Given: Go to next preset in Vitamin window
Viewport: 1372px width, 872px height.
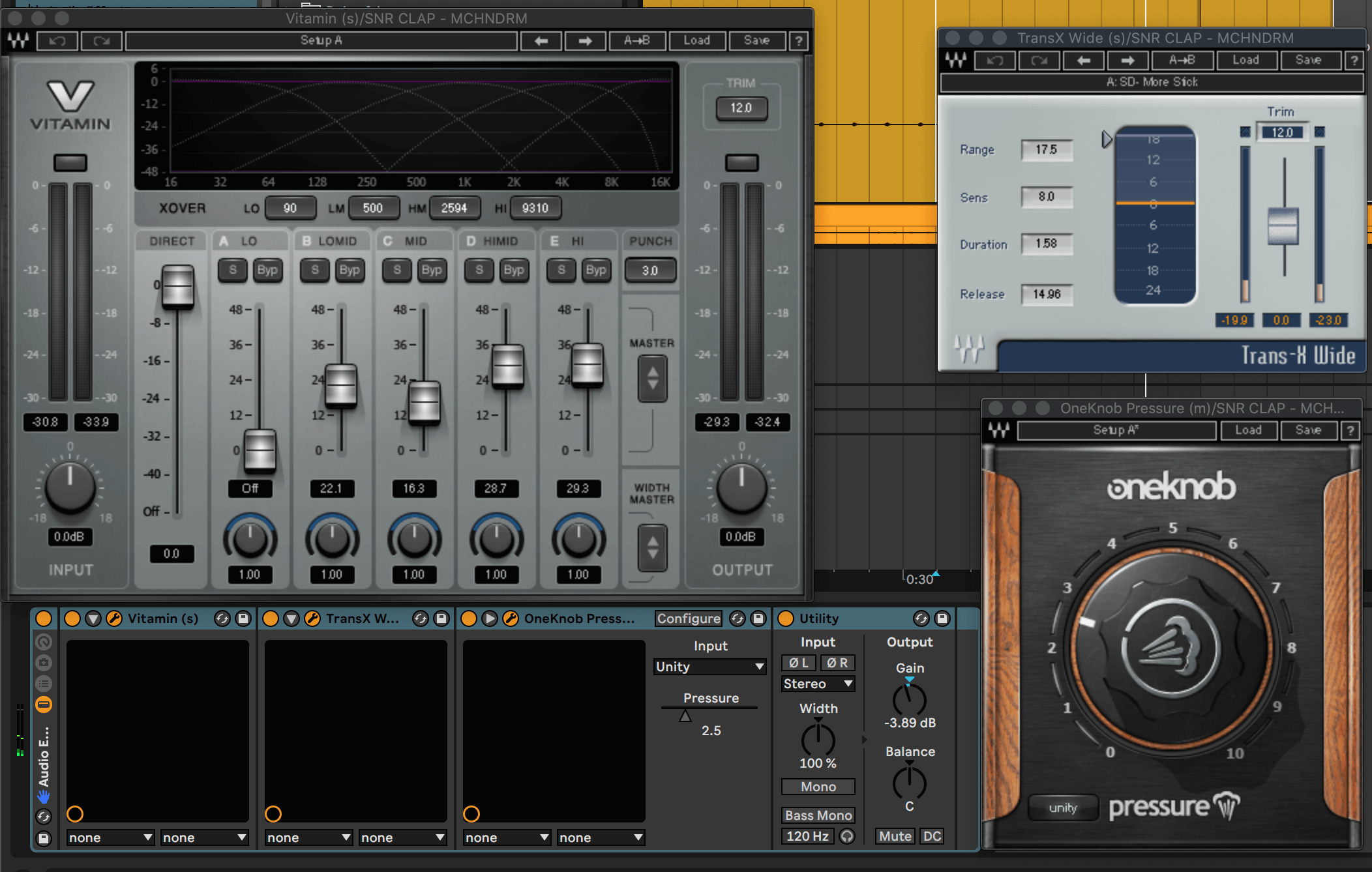Looking at the screenshot, I should point(585,40).
